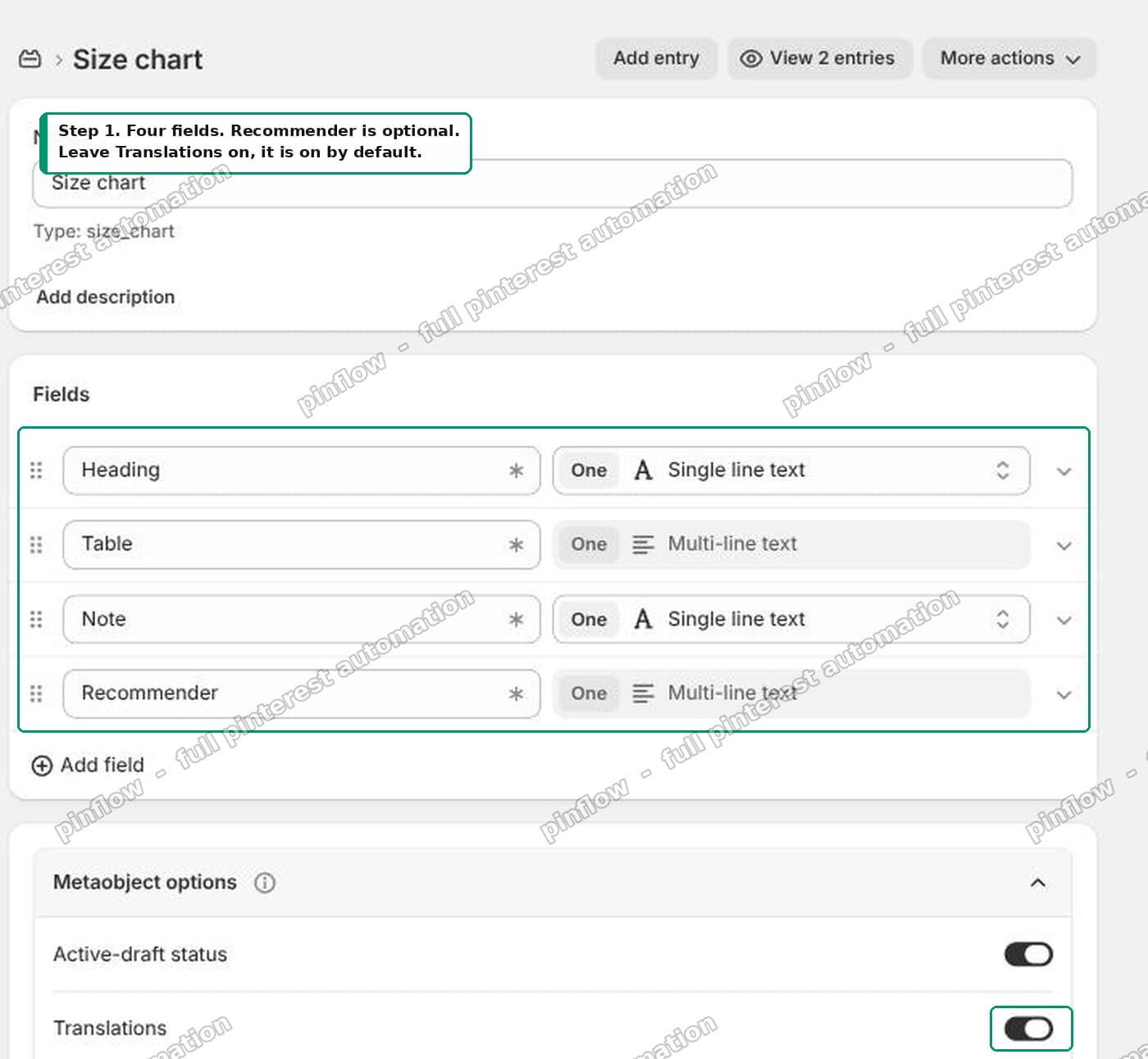Click the info icon beside Metaobject options

pyautogui.click(x=265, y=883)
